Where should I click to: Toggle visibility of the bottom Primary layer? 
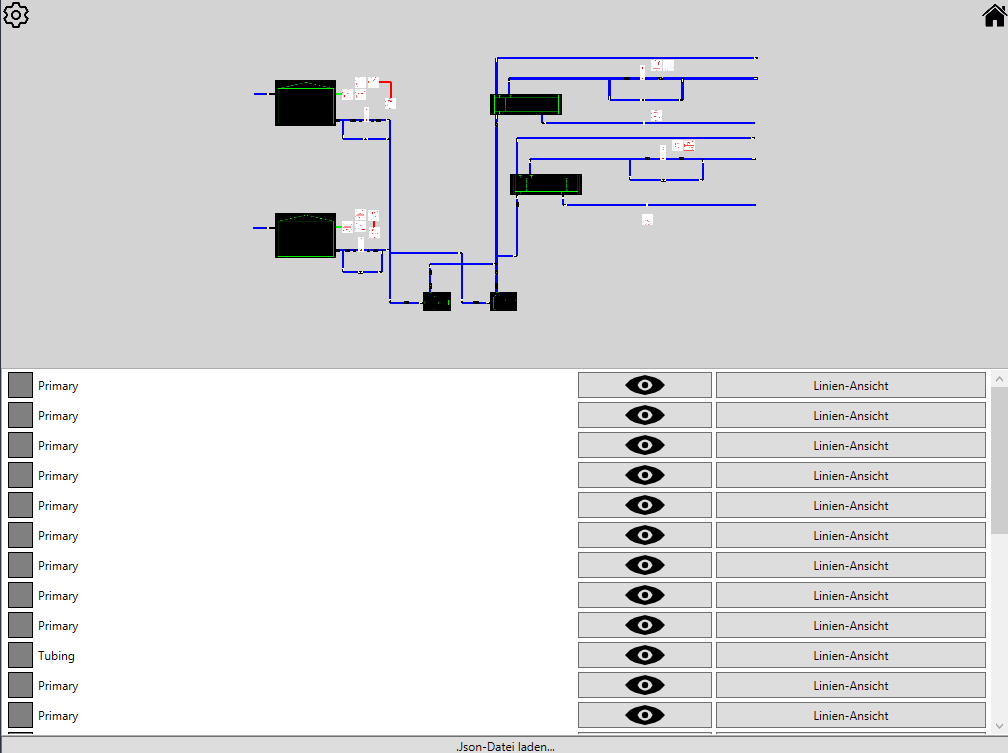coord(644,715)
